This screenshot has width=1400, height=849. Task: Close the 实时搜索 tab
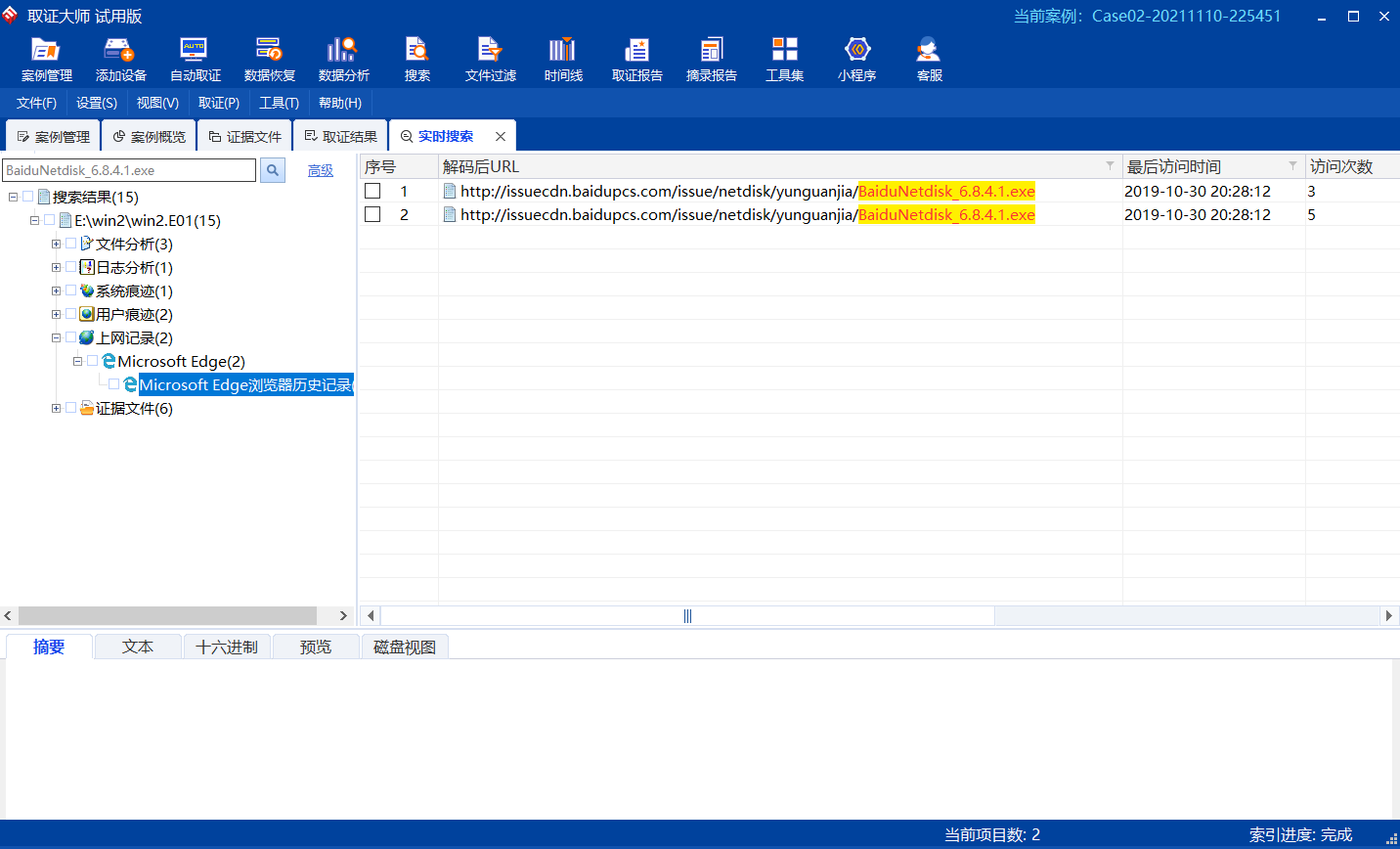click(x=501, y=136)
